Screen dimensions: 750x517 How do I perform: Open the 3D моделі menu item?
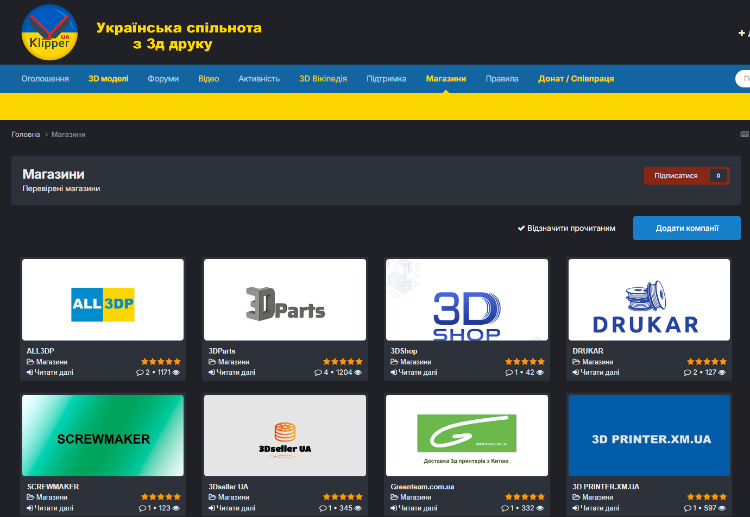pos(108,79)
